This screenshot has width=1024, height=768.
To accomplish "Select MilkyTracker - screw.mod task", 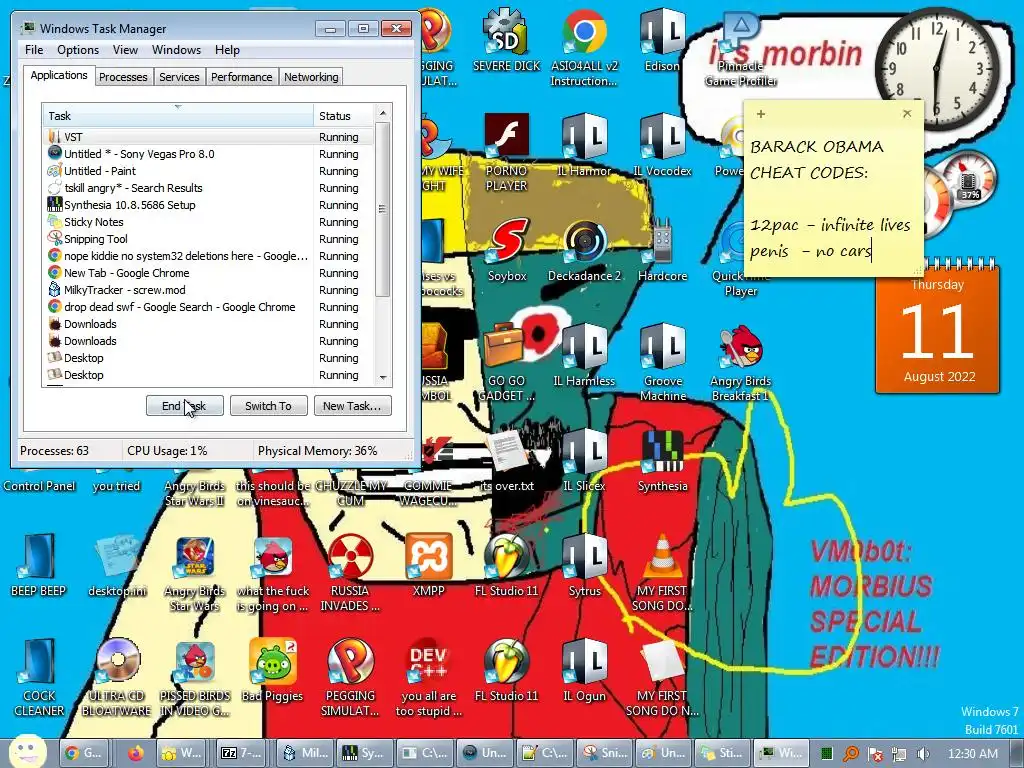I will pyautogui.click(x=210, y=290).
